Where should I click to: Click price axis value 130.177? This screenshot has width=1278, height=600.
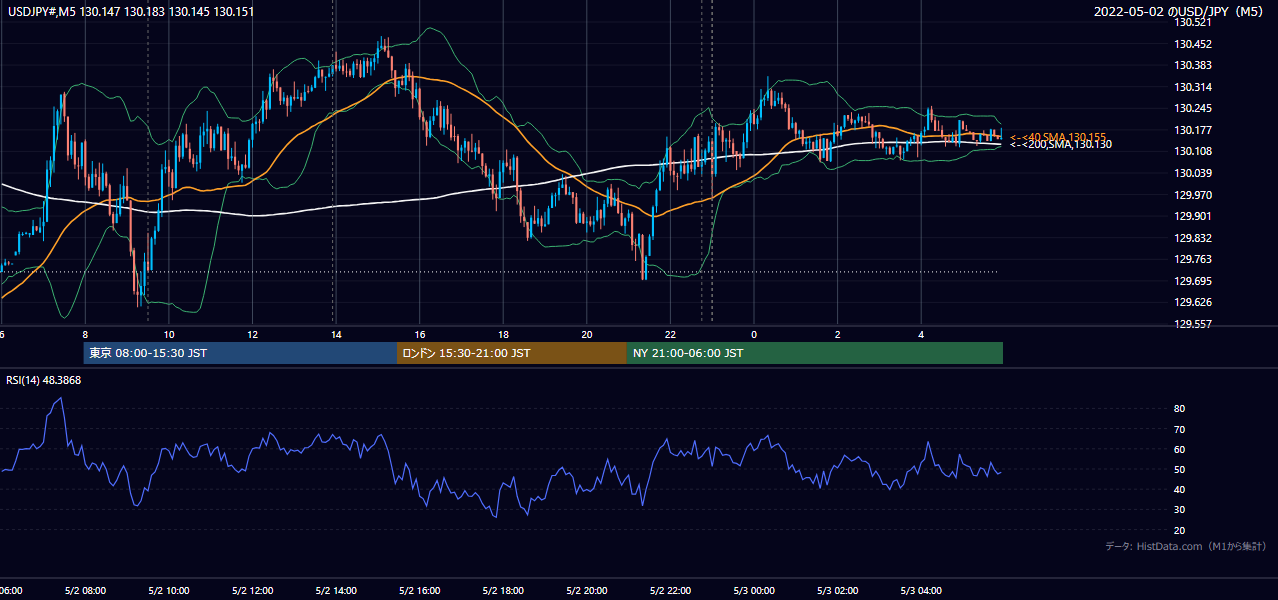[x=1195, y=130]
